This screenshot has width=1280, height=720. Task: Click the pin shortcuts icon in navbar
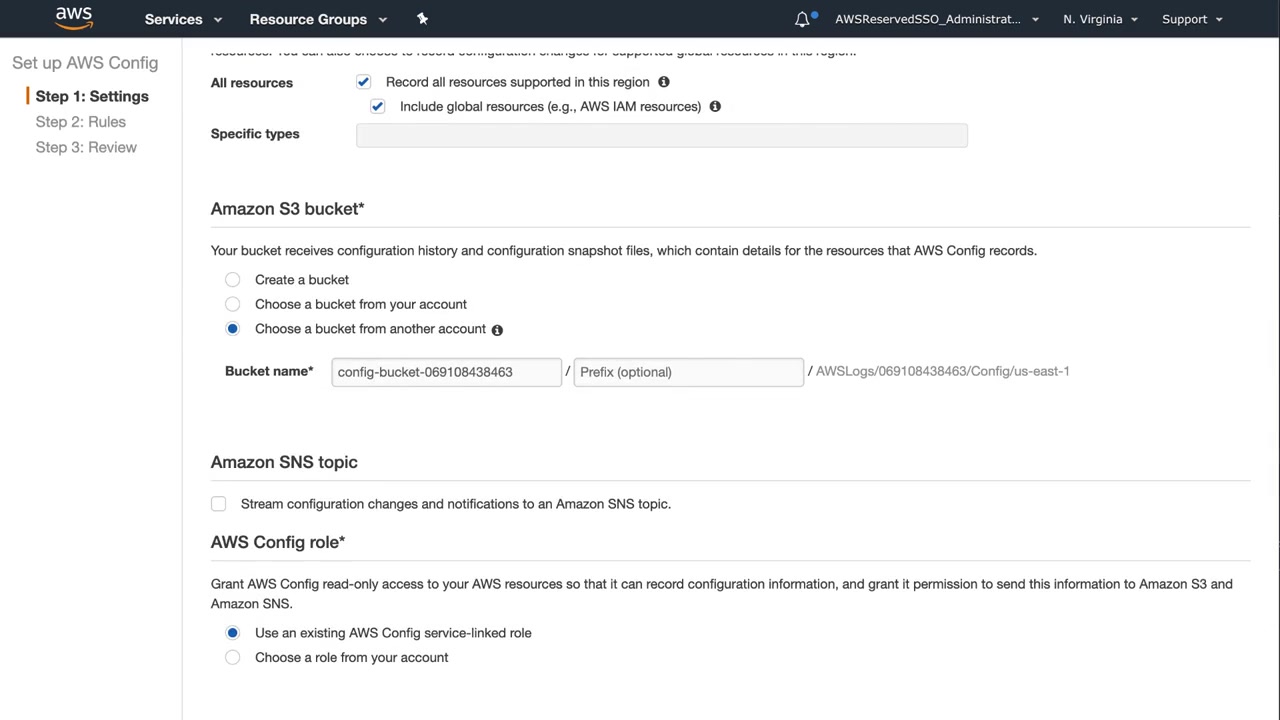point(422,19)
